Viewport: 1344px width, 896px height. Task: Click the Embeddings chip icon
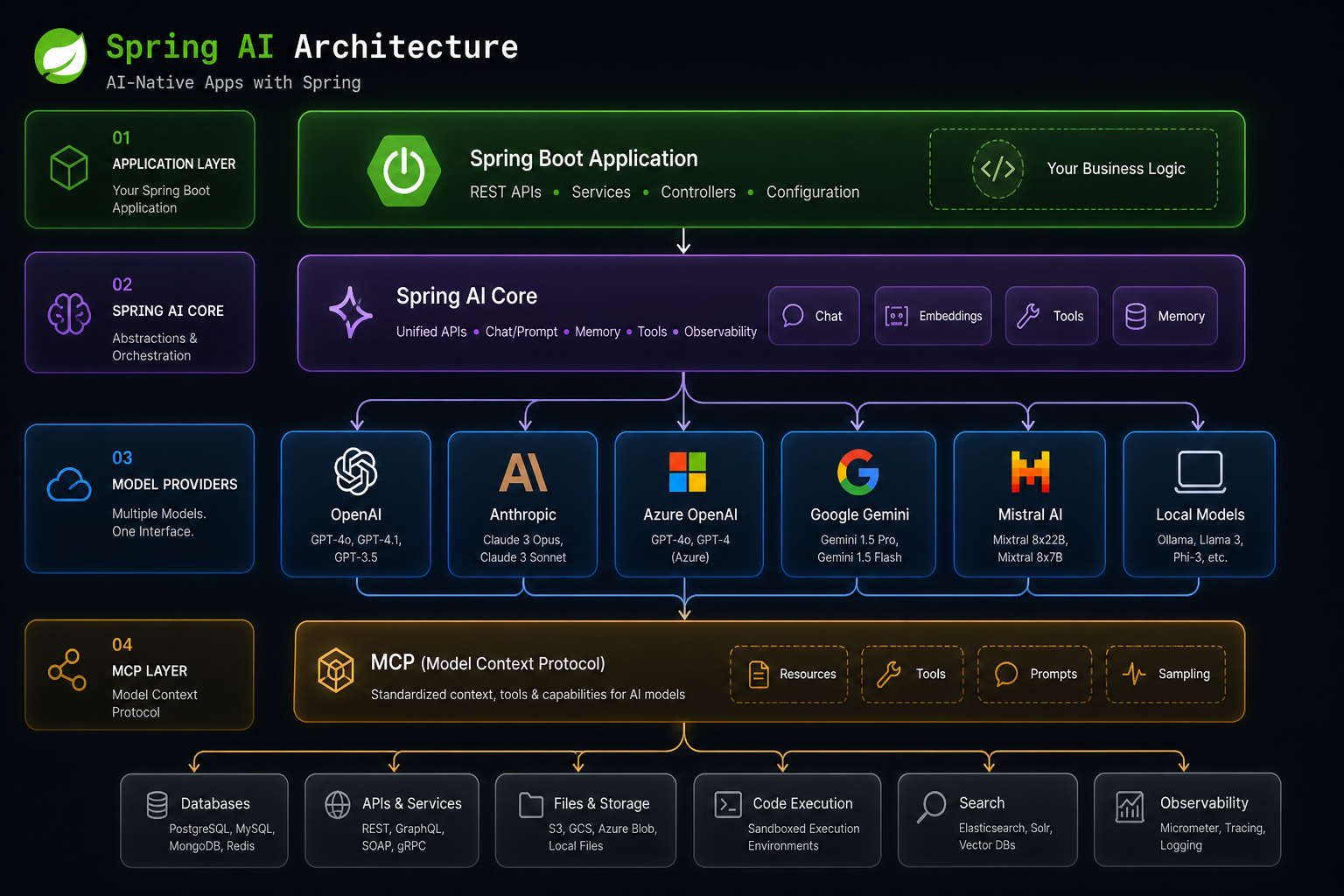(897, 316)
